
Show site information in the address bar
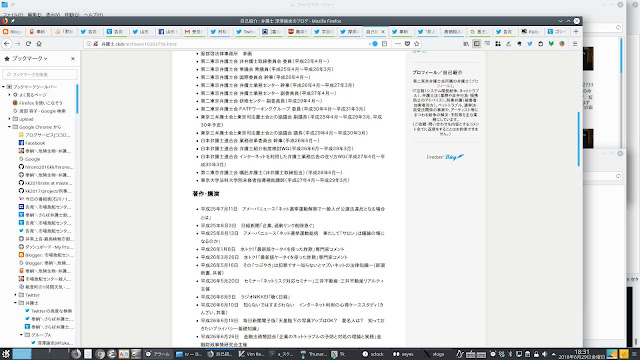(89, 44)
